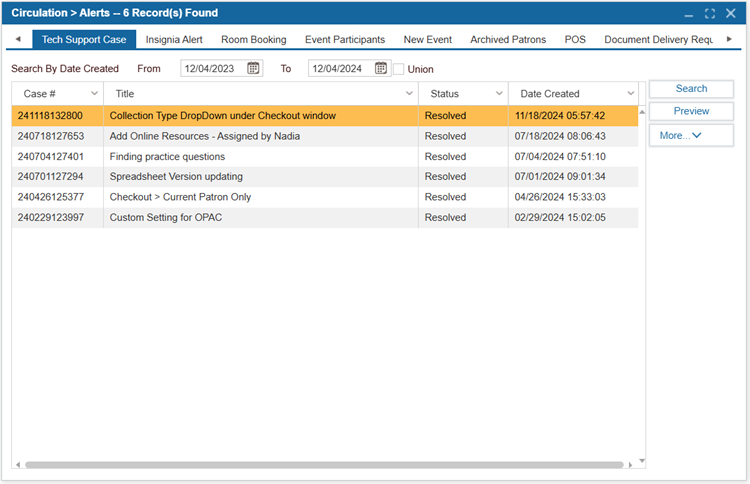
Task: Open the Room Booking tab
Action: pyautogui.click(x=254, y=39)
